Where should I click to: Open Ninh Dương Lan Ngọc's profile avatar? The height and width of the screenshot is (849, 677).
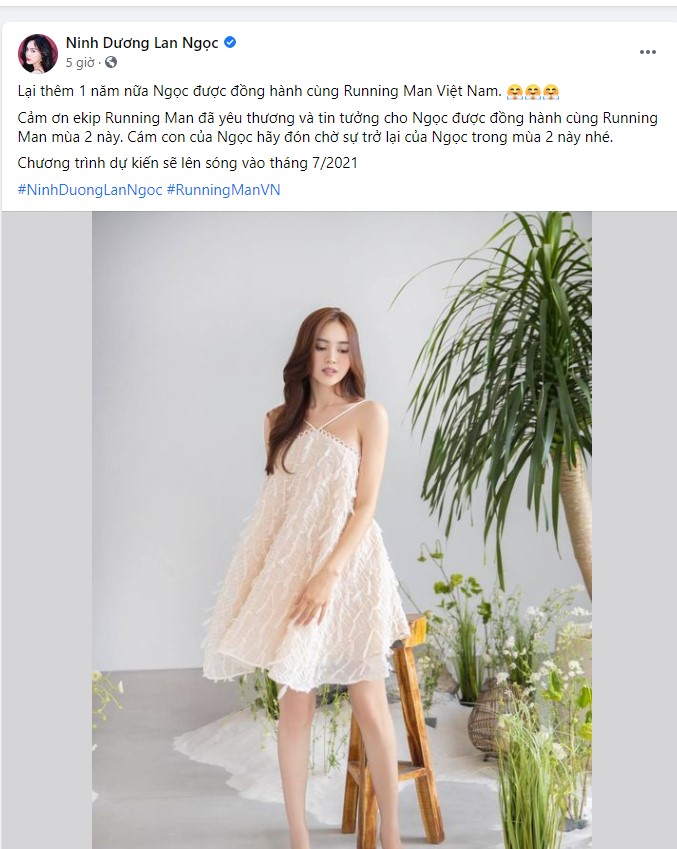tap(38, 53)
